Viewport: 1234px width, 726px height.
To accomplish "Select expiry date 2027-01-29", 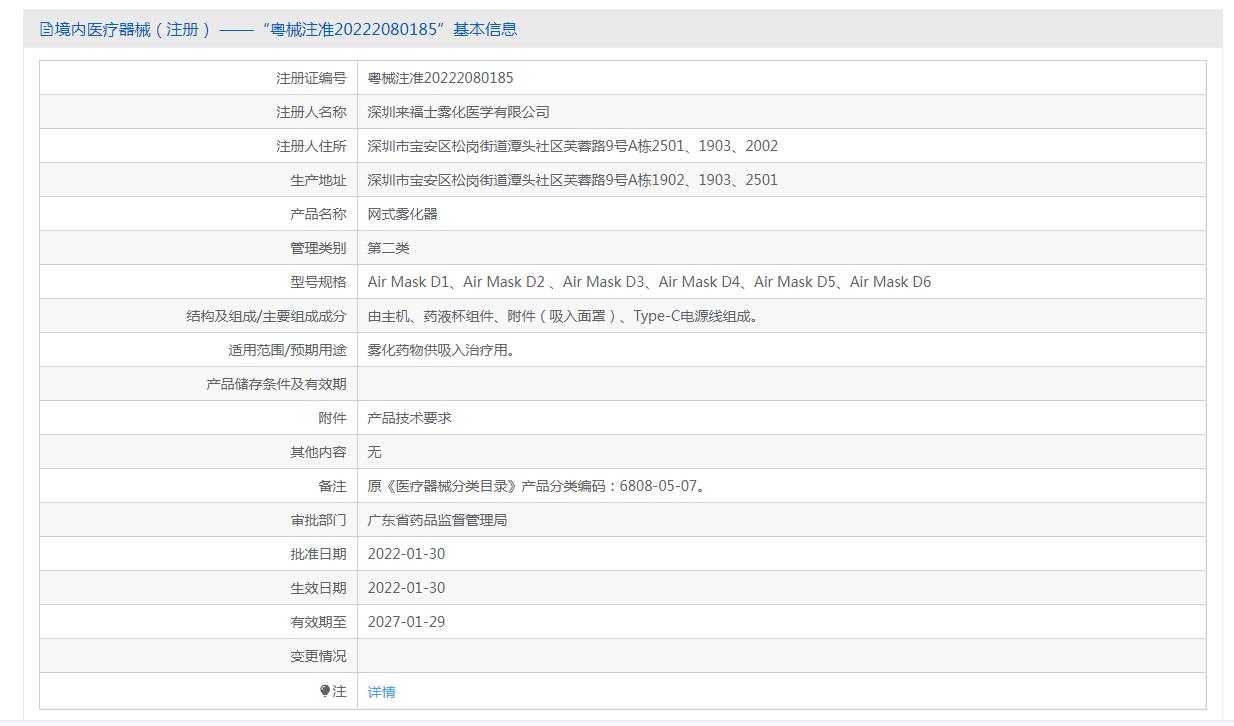I will pyautogui.click(x=406, y=622).
